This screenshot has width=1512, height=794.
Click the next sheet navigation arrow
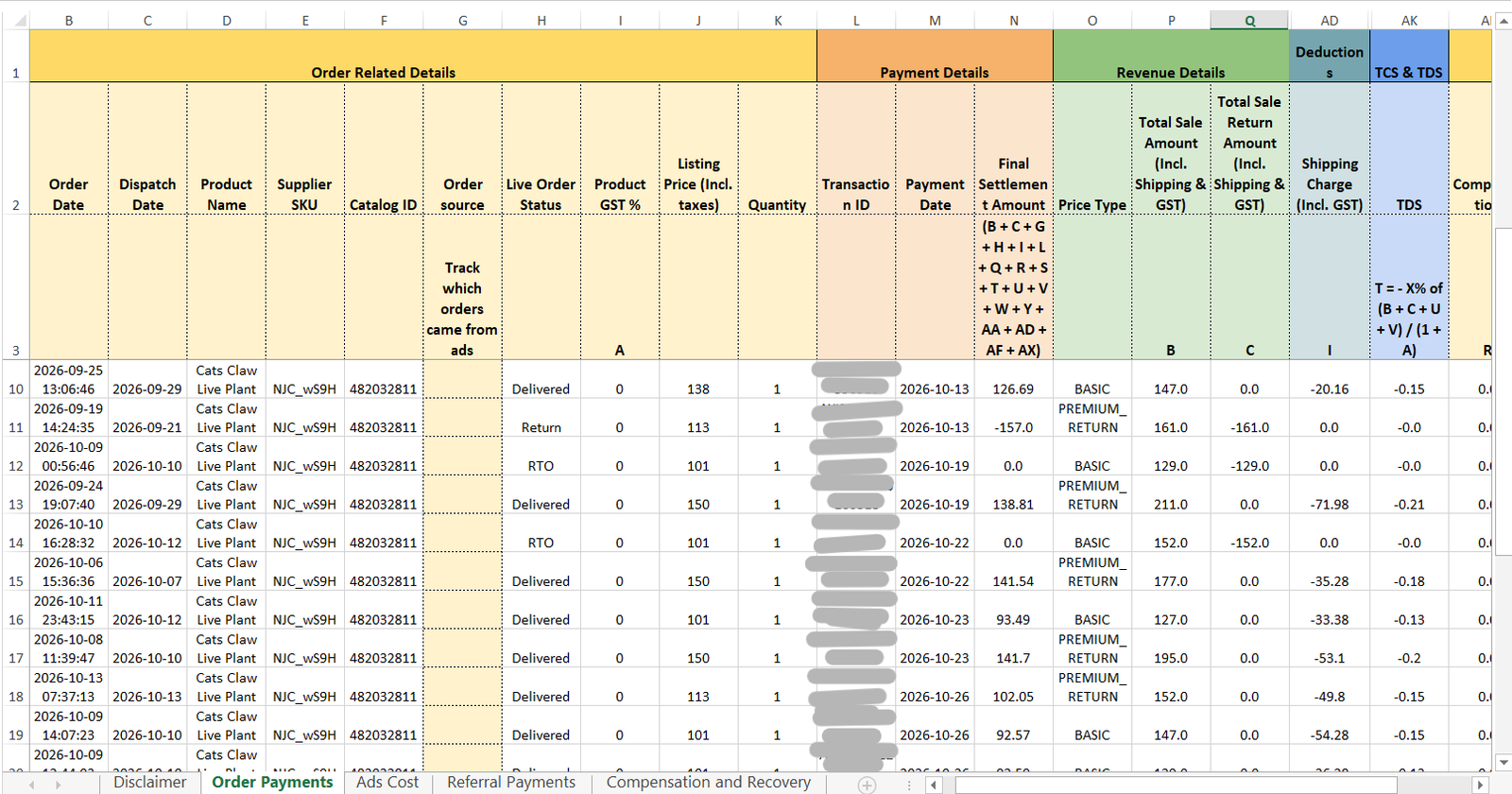[58, 785]
